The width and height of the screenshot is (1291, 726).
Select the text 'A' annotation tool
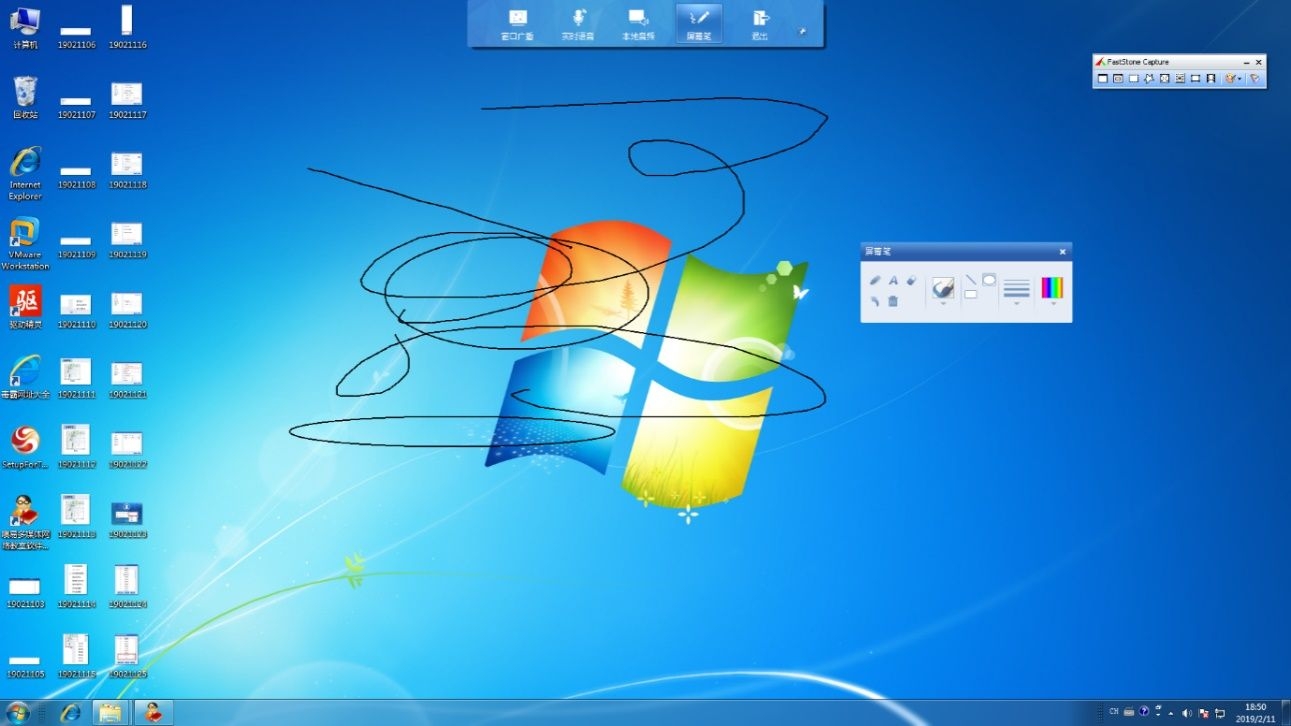point(893,281)
